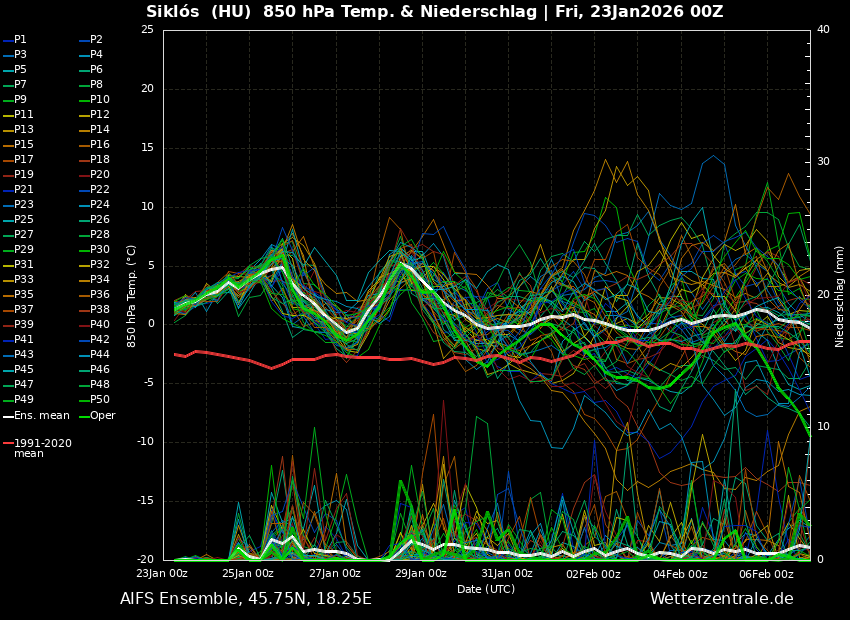Click the Wetterzentrale.de text
Screen dimensions: 850x620
pyautogui.click(x=721, y=599)
